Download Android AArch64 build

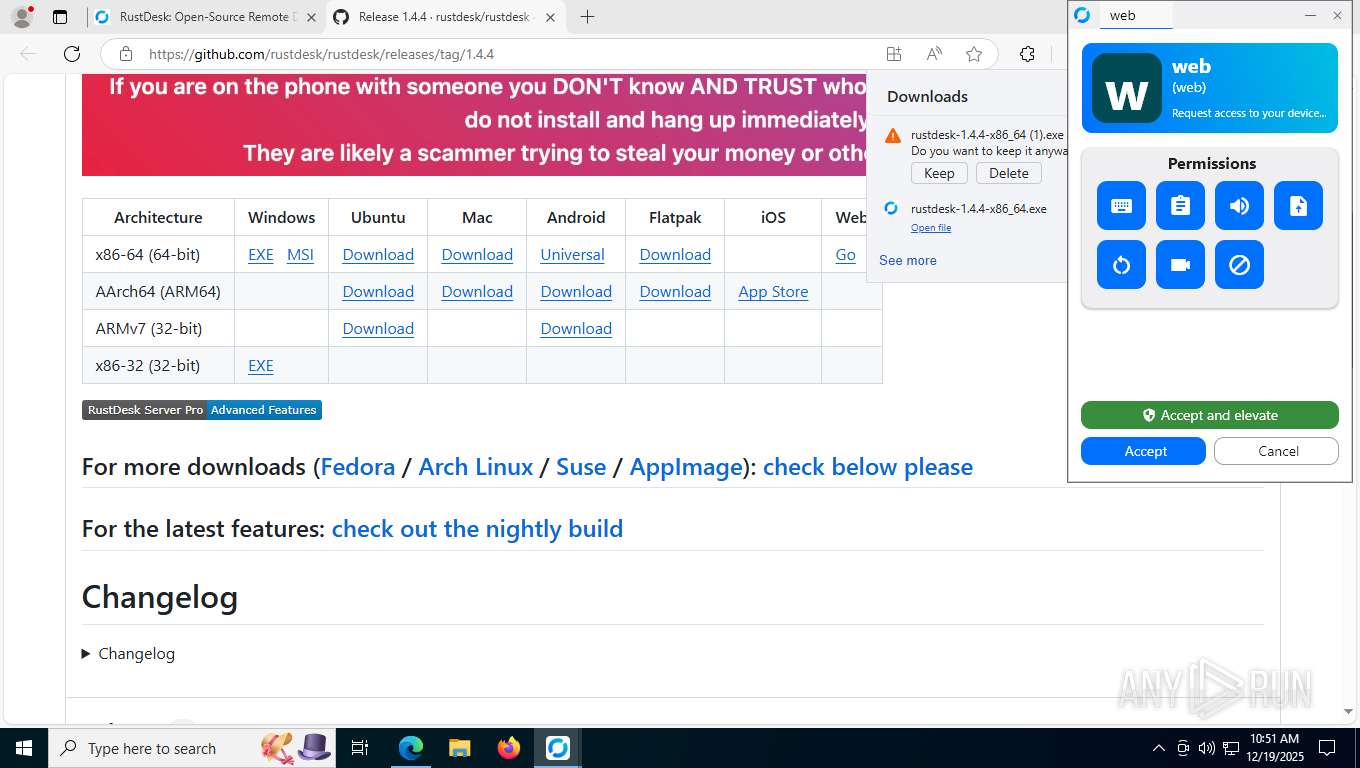pos(576,292)
